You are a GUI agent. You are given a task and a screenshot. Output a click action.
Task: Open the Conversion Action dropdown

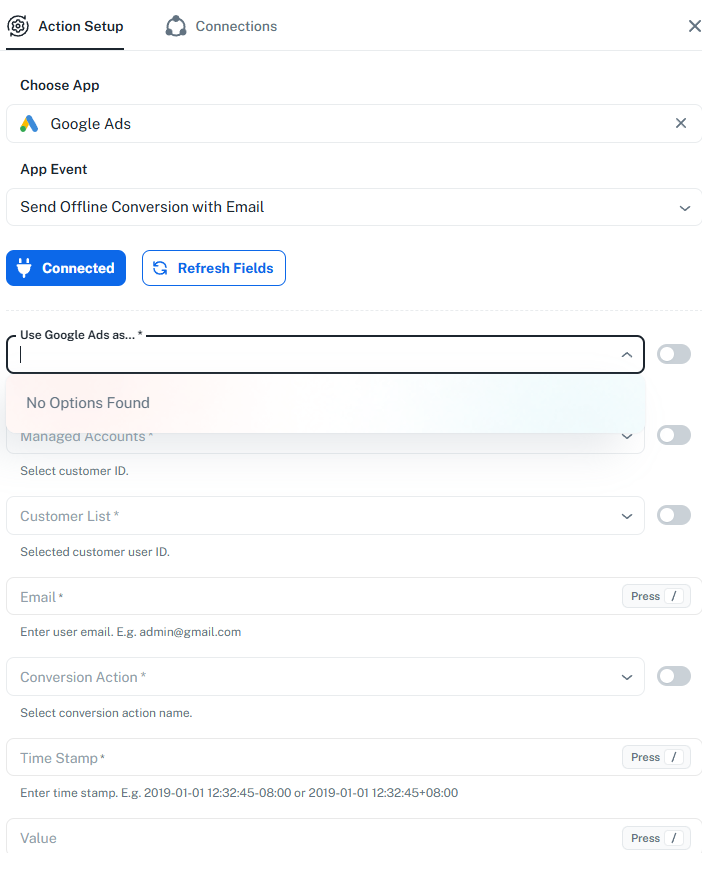click(325, 677)
